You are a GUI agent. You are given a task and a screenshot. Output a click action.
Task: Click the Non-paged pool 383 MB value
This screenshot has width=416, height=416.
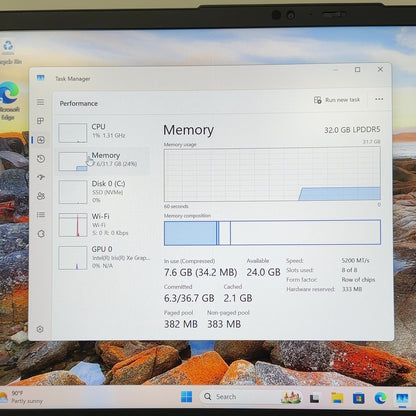tap(224, 324)
